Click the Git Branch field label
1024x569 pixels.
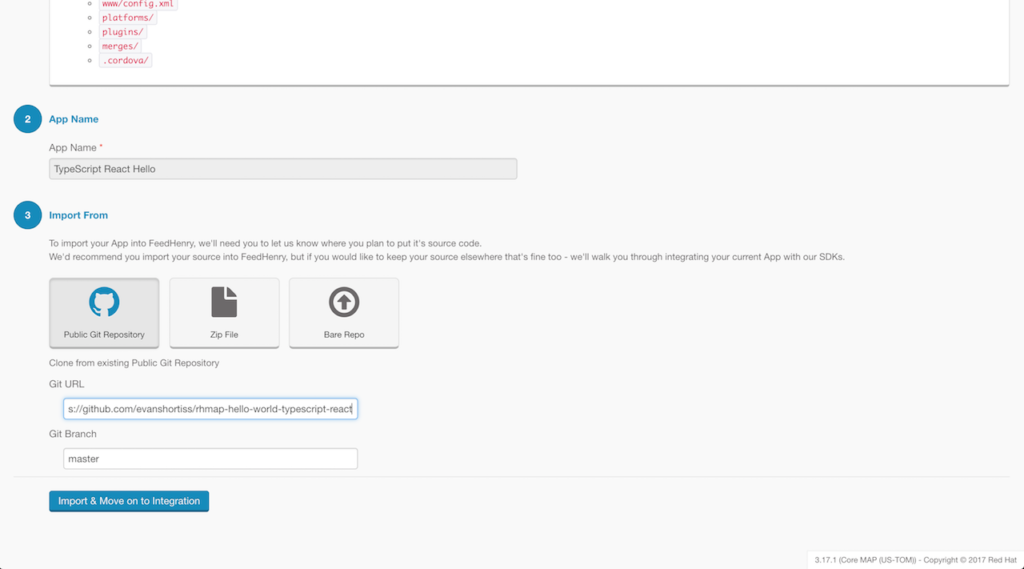(73, 434)
